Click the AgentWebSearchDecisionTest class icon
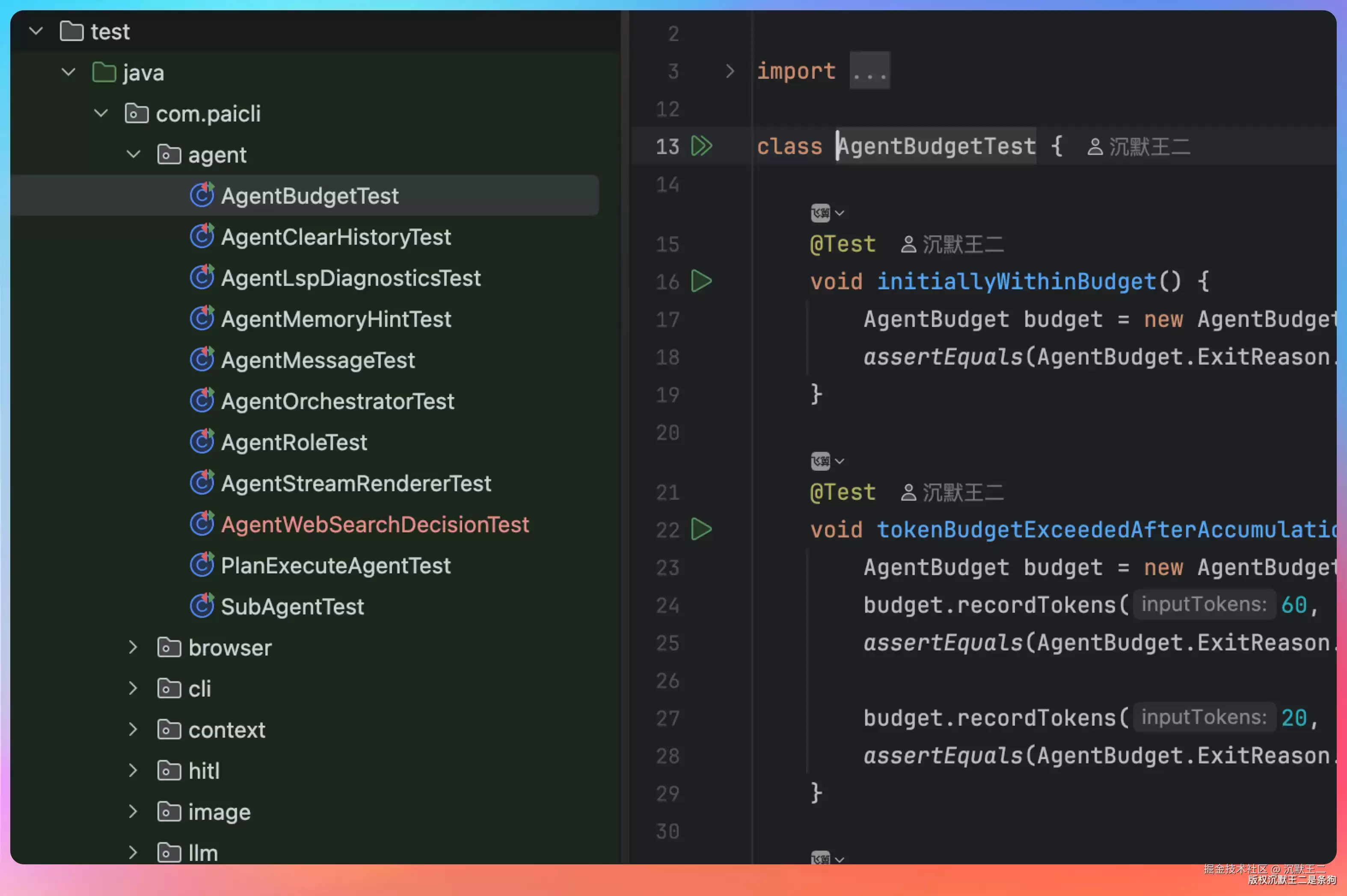The image size is (1347, 896). 202,524
